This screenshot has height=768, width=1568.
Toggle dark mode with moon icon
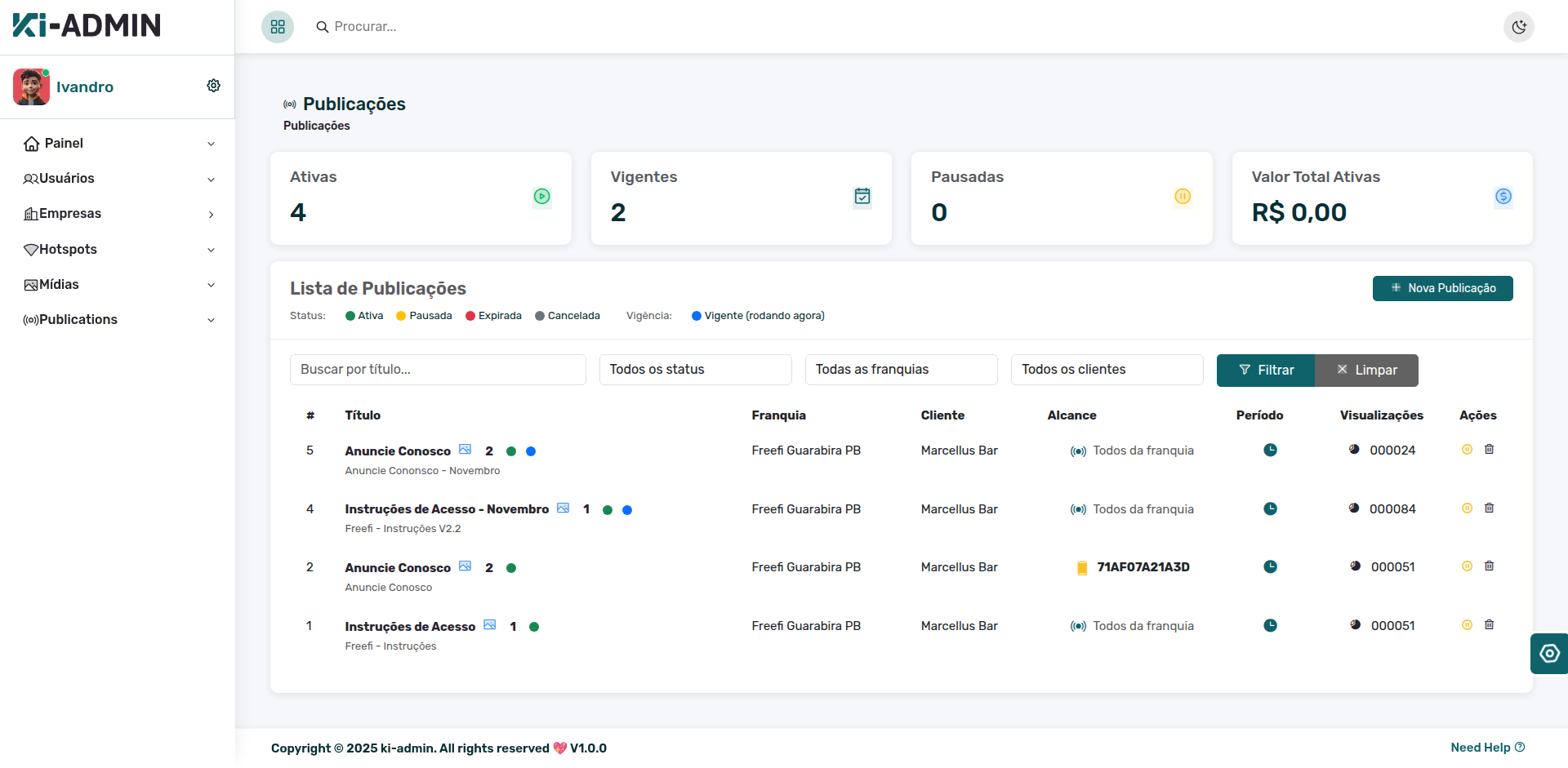(x=1519, y=27)
